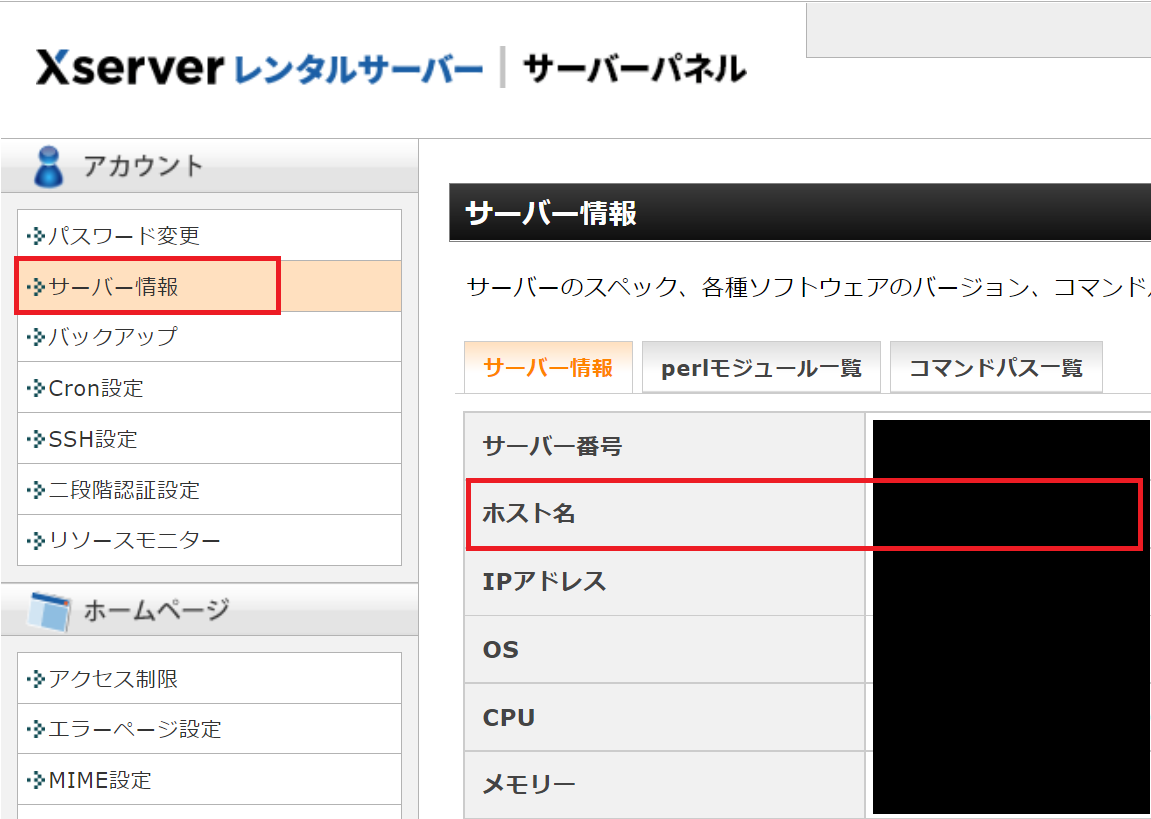Viewport: 1151px width, 819px height.
Task: Click the Xserver レンタルサーバー logo
Action: [x=259, y=68]
